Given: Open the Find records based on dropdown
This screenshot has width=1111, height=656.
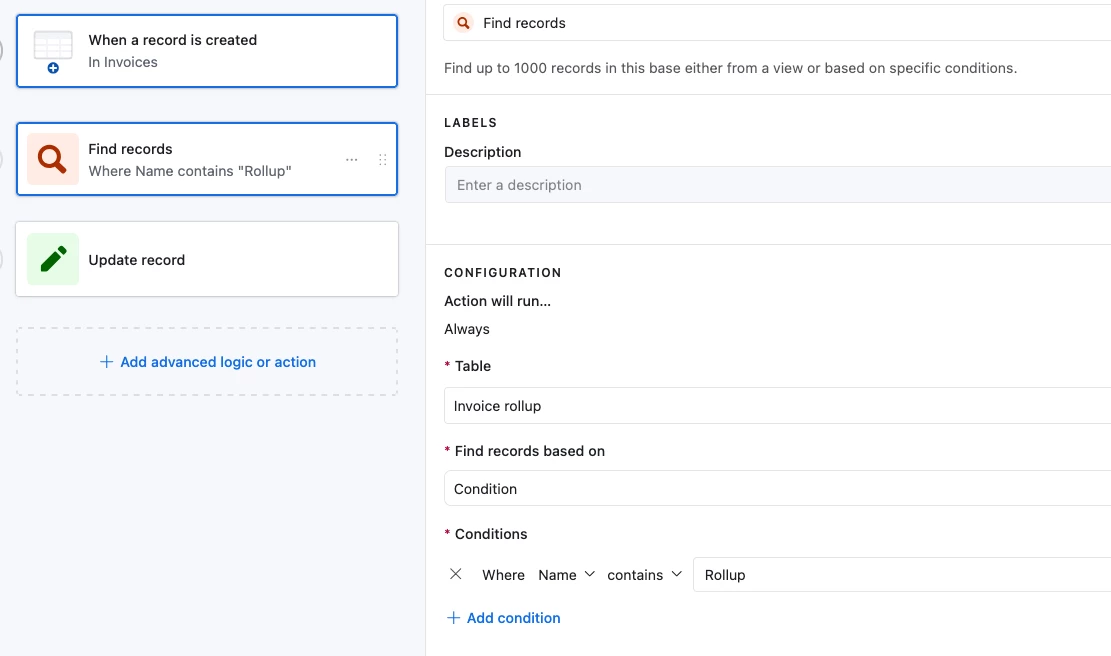Looking at the screenshot, I should pos(776,489).
